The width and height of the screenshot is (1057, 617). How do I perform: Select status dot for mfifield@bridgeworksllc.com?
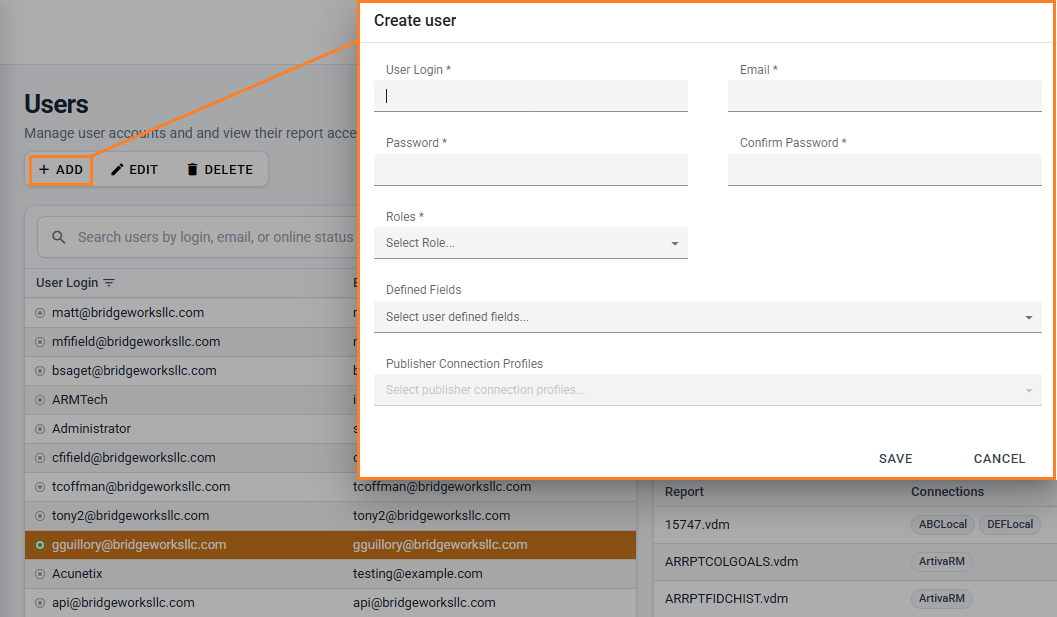point(40,342)
